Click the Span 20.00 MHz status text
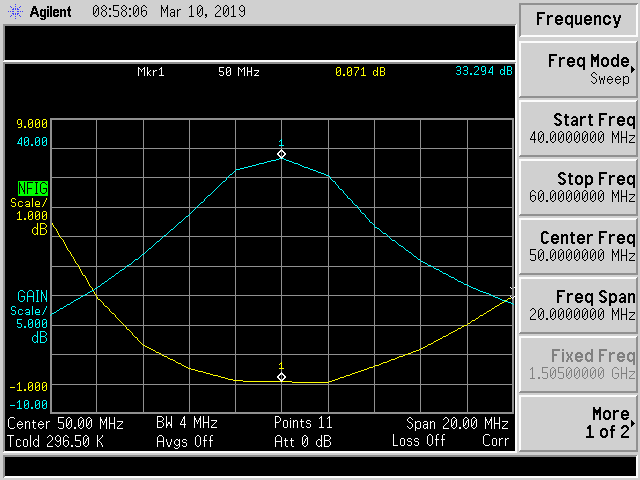This screenshot has height=480, width=640. click(x=457, y=424)
